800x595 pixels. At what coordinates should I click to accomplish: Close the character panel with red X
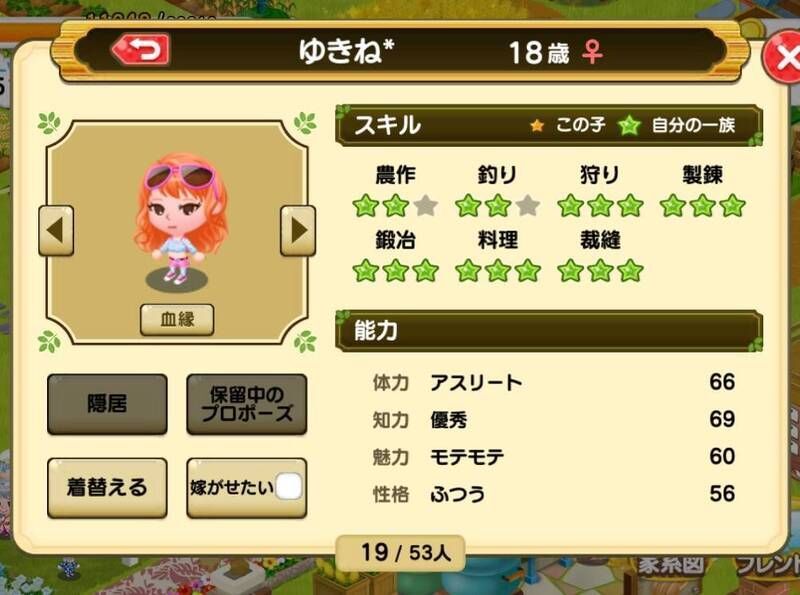coord(783,57)
